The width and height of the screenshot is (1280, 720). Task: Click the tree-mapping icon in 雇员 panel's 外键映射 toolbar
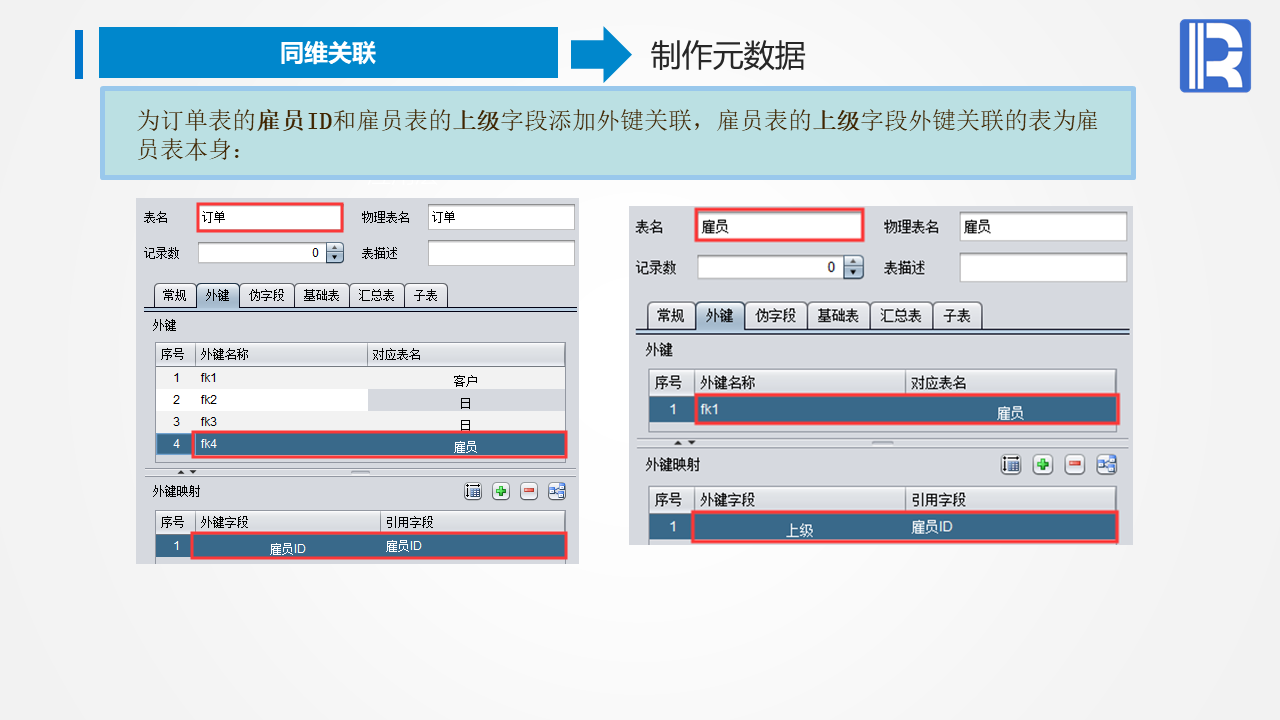(x=1107, y=464)
